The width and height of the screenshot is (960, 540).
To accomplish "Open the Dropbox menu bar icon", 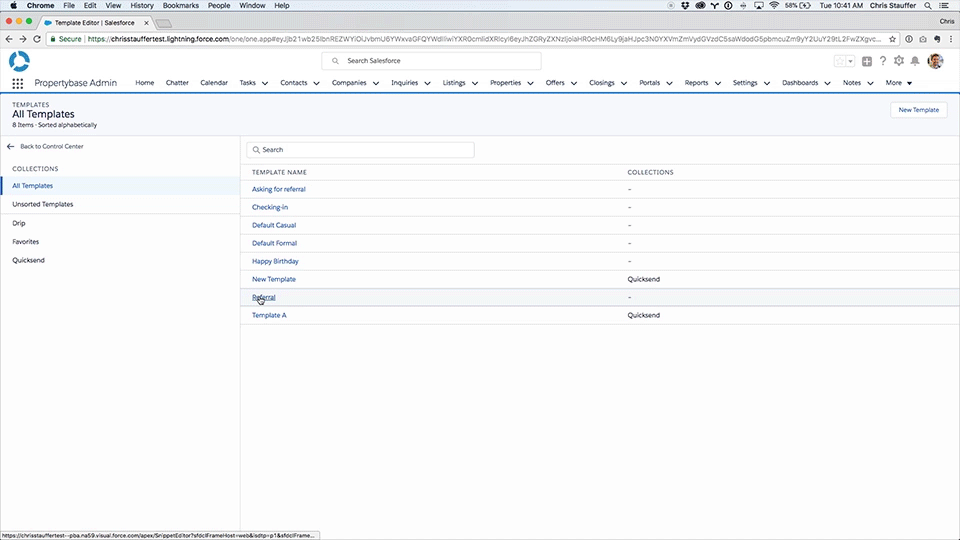I will pos(685,6).
